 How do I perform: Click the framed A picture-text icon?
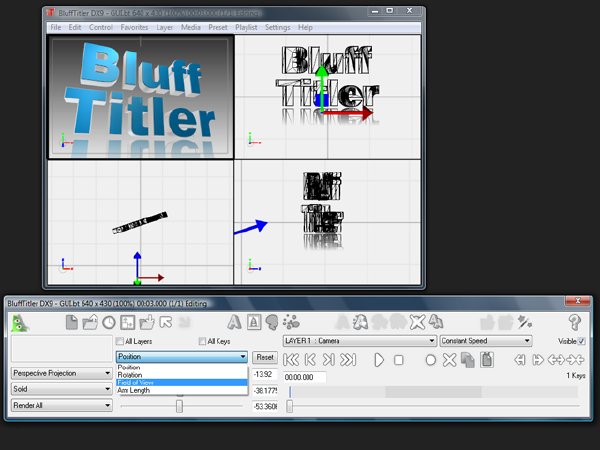[253, 322]
